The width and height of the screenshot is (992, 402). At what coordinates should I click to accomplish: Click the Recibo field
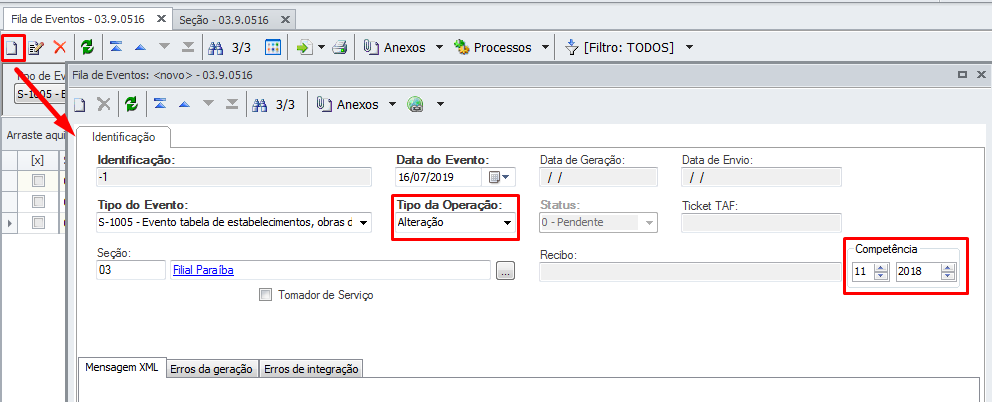[x=689, y=270]
